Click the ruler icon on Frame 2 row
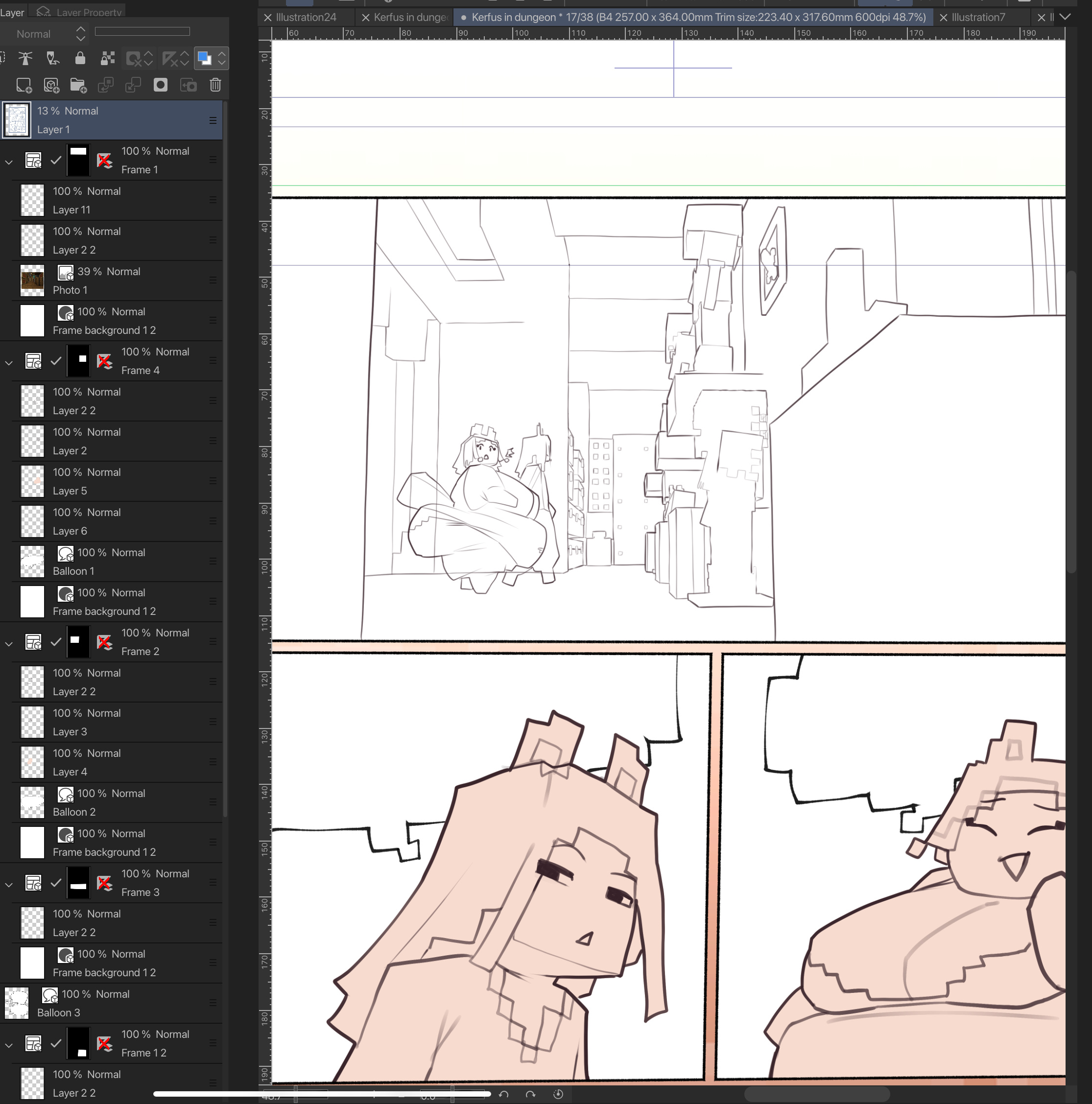This screenshot has height=1104, width=1092. (x=105, y=642)
